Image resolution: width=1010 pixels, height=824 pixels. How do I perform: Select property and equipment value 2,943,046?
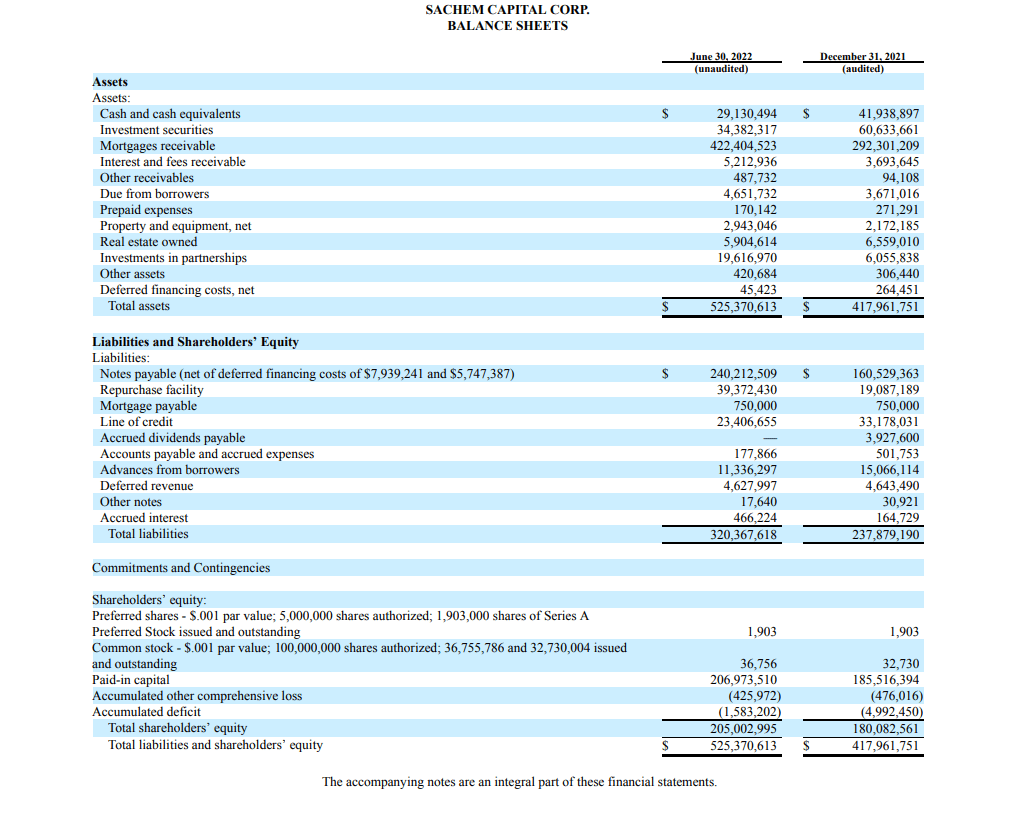[x=750, y=226]
